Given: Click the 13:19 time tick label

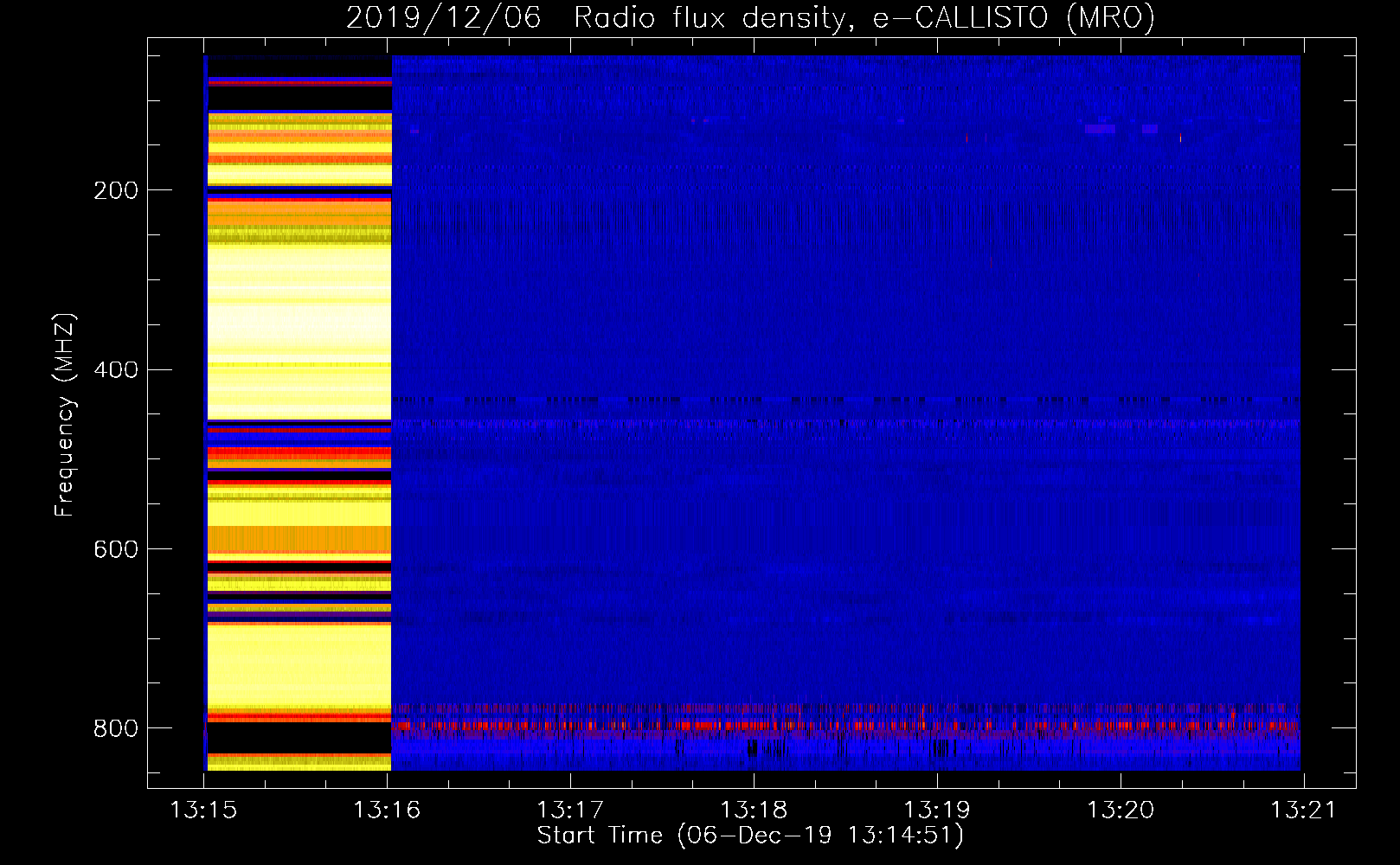Looking at the screenshot, I should coord(937,810).
